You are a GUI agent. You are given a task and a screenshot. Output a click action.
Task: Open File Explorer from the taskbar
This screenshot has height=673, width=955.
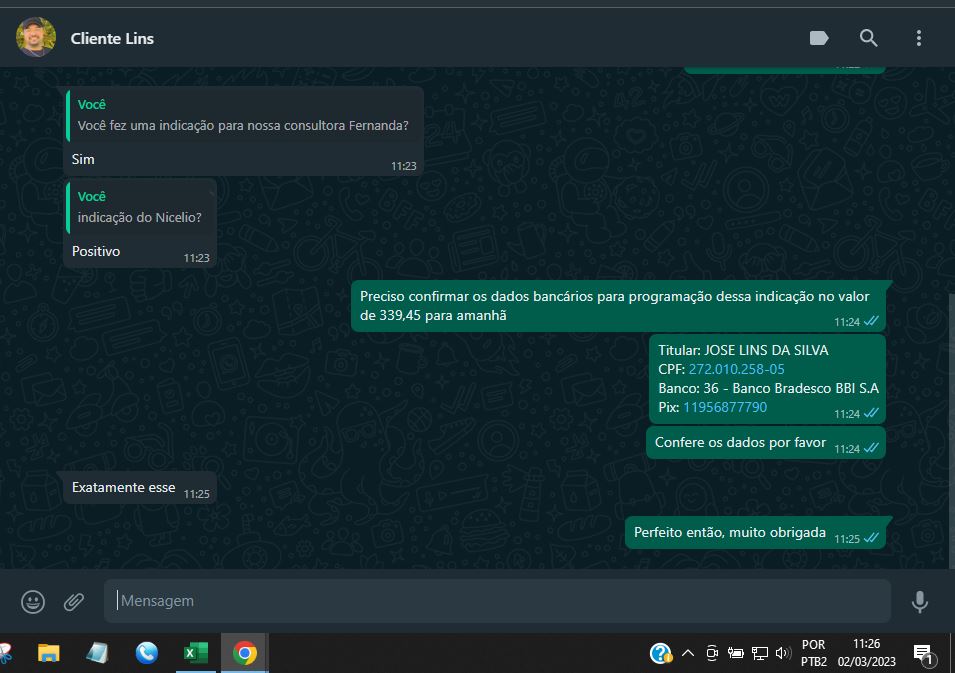click(x=48, y=653)
